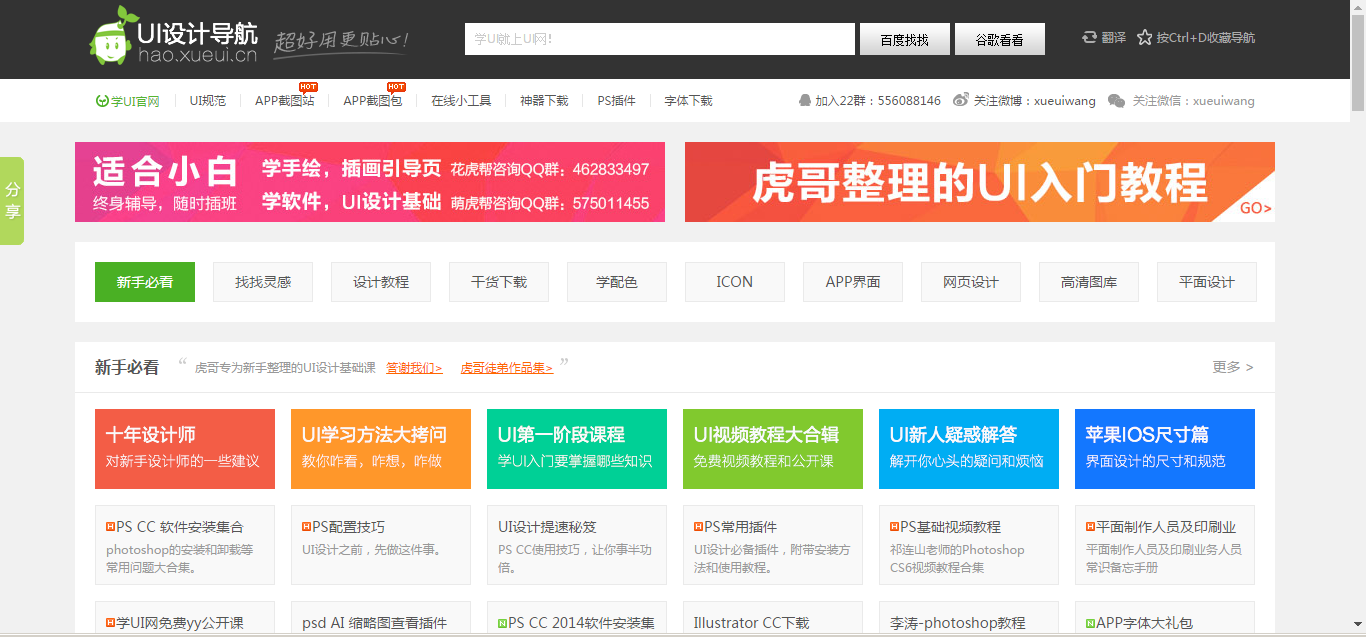The height and width of the screenshot is (637, 1366).
Task: Open the UI规范 nav item
Action: (x=208, y=101)
